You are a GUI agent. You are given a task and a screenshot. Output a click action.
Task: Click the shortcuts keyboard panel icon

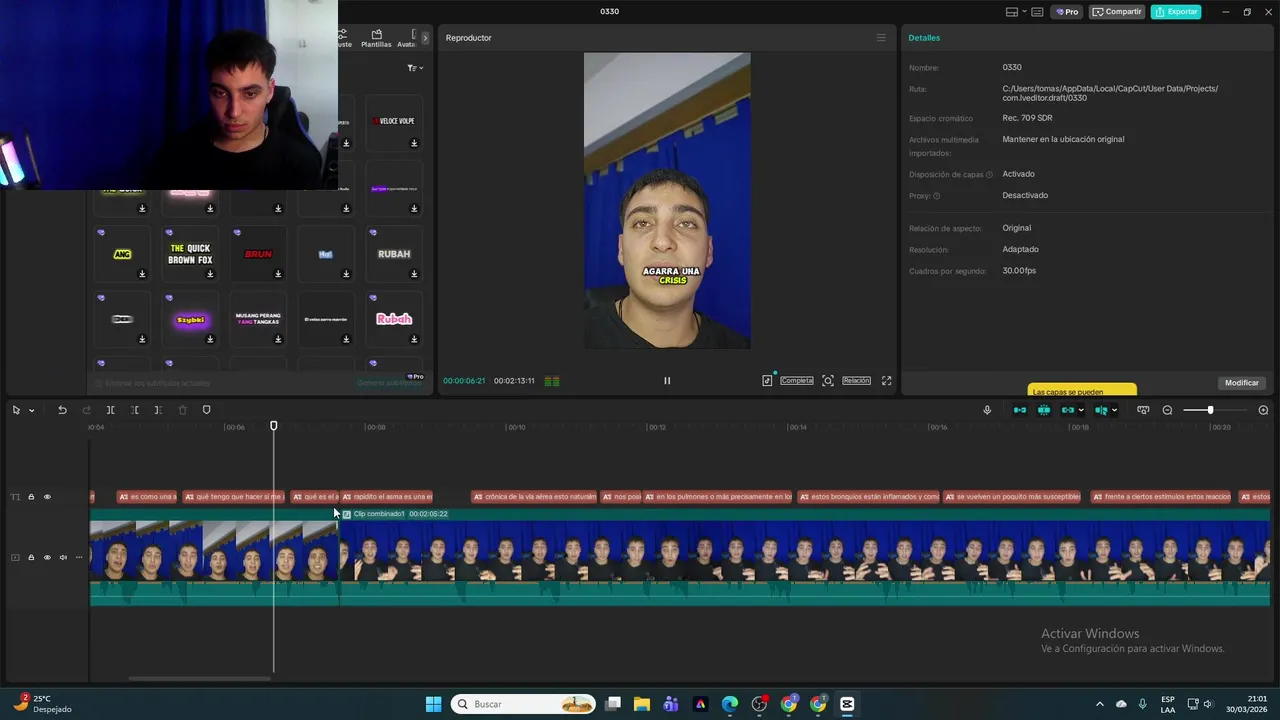tap(1037, 12)
